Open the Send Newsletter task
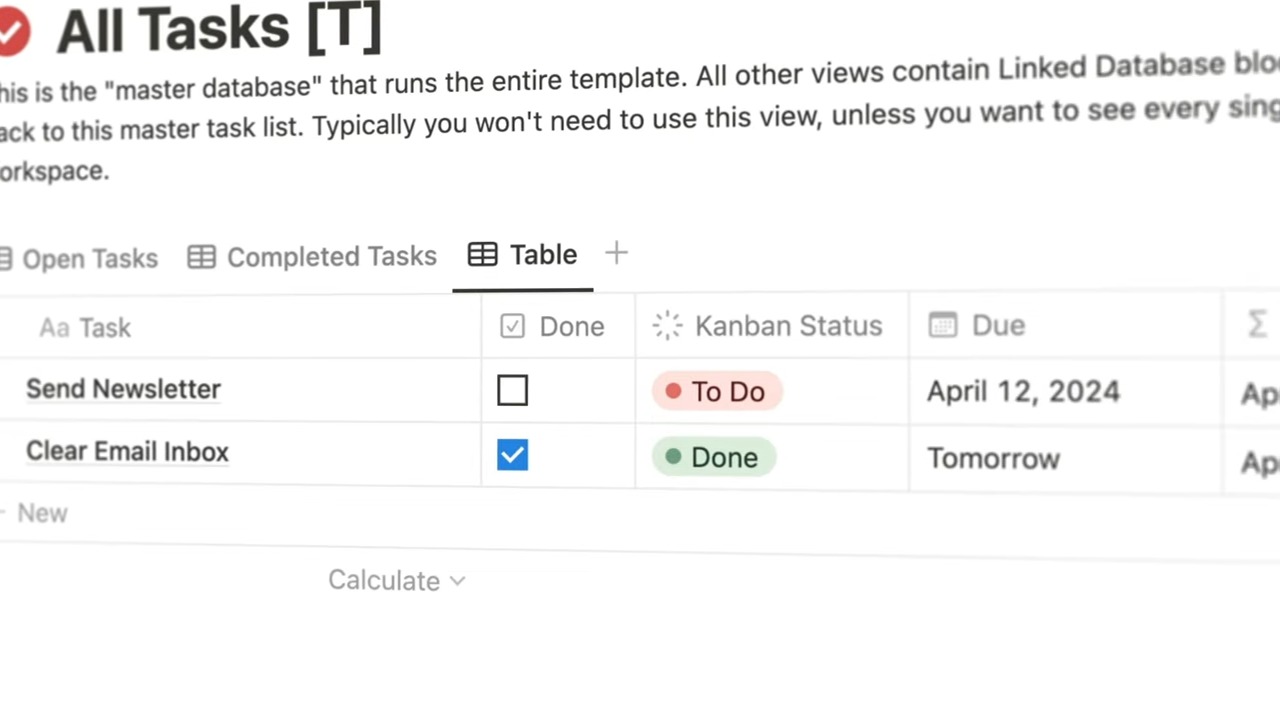Screen dimensions: 1280x720 (123, 389)
